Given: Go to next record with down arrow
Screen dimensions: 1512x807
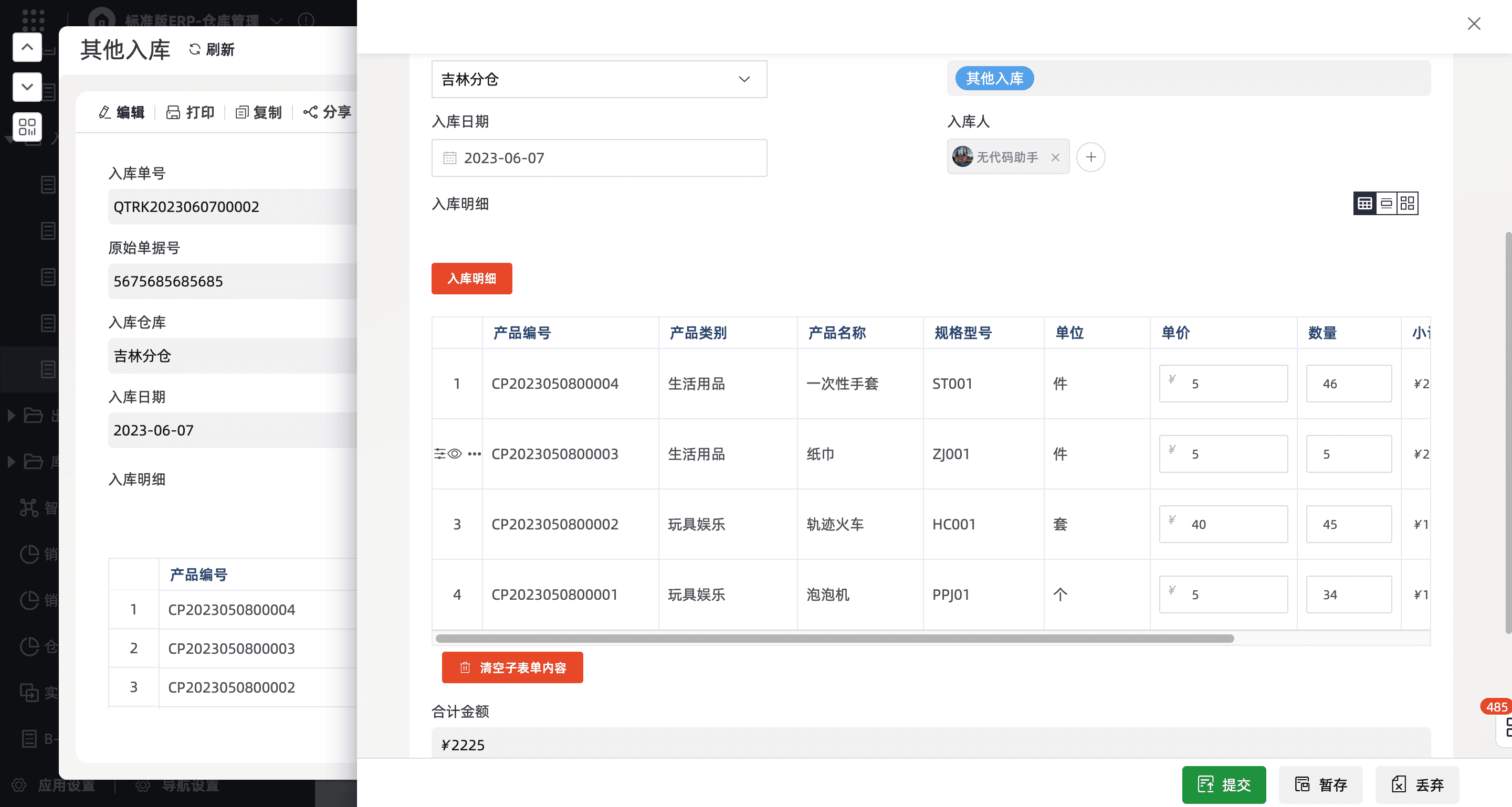Looking at the screenshot, I should click(27, 87).
